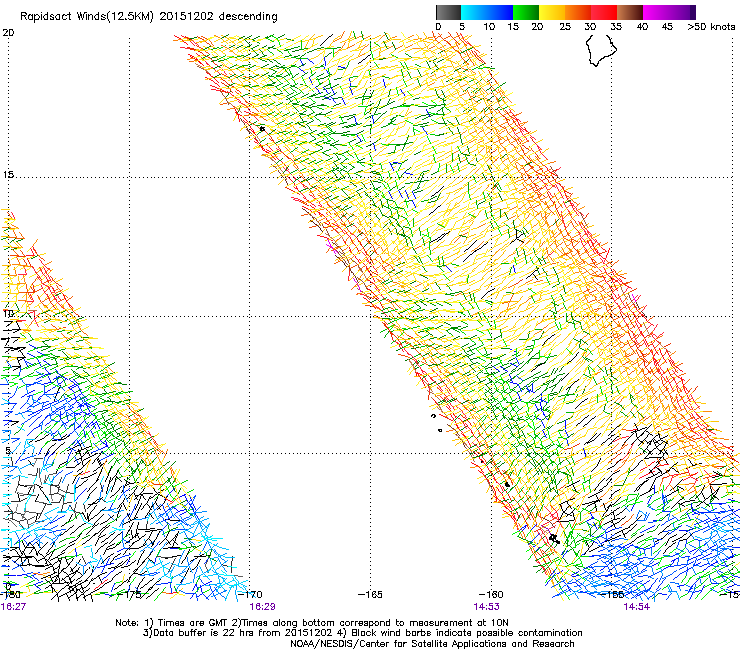Click the small island marker near 17N, -169.5
This screenshot has width=740, height=650.
click(x=262, y=128)
